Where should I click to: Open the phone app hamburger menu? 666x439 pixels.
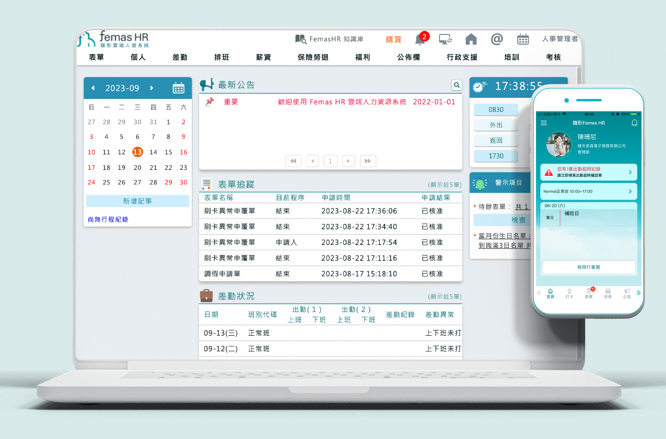(x=544, y=123)
